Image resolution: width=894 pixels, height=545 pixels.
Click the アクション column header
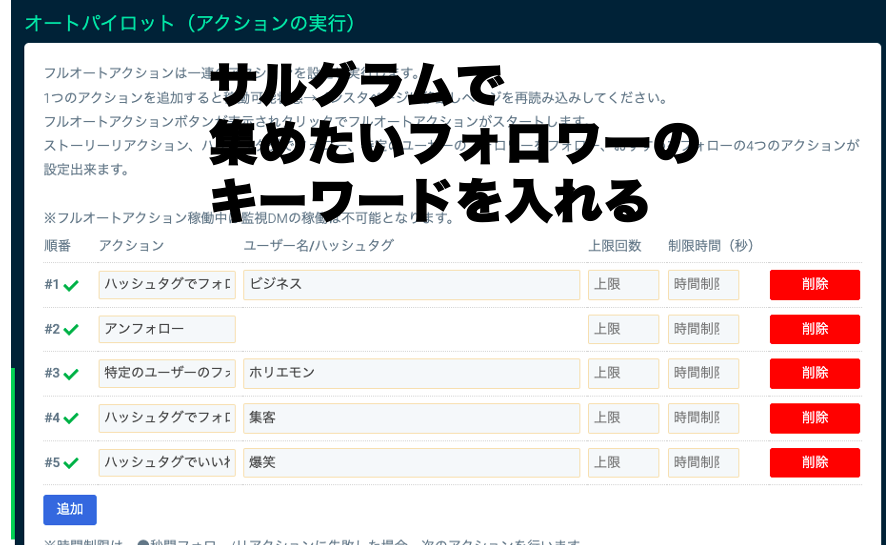click(132, 246)
